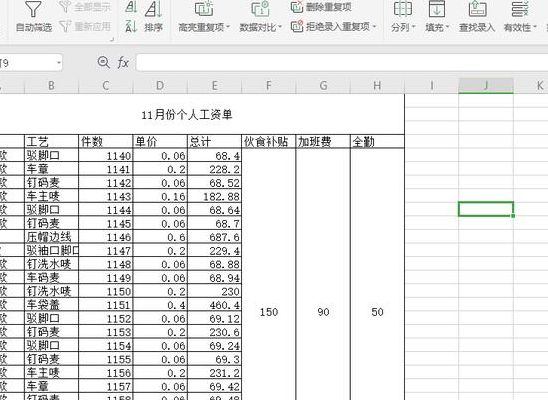The width and height of the screenshot is (548, 400).
Task: Select column F header
Action: coord(269,86)
